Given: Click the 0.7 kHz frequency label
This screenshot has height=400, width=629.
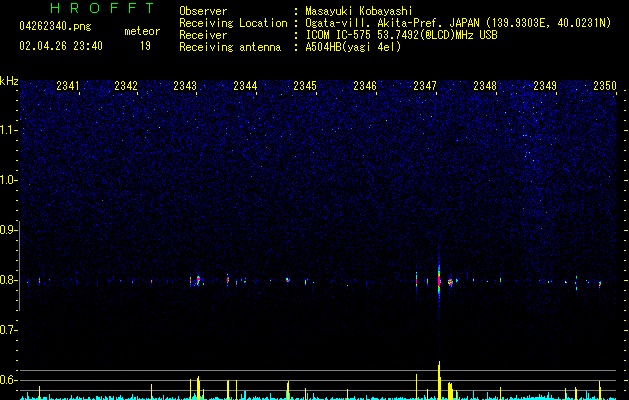Looking at the screenshot, I should click(x=8, y=330).
